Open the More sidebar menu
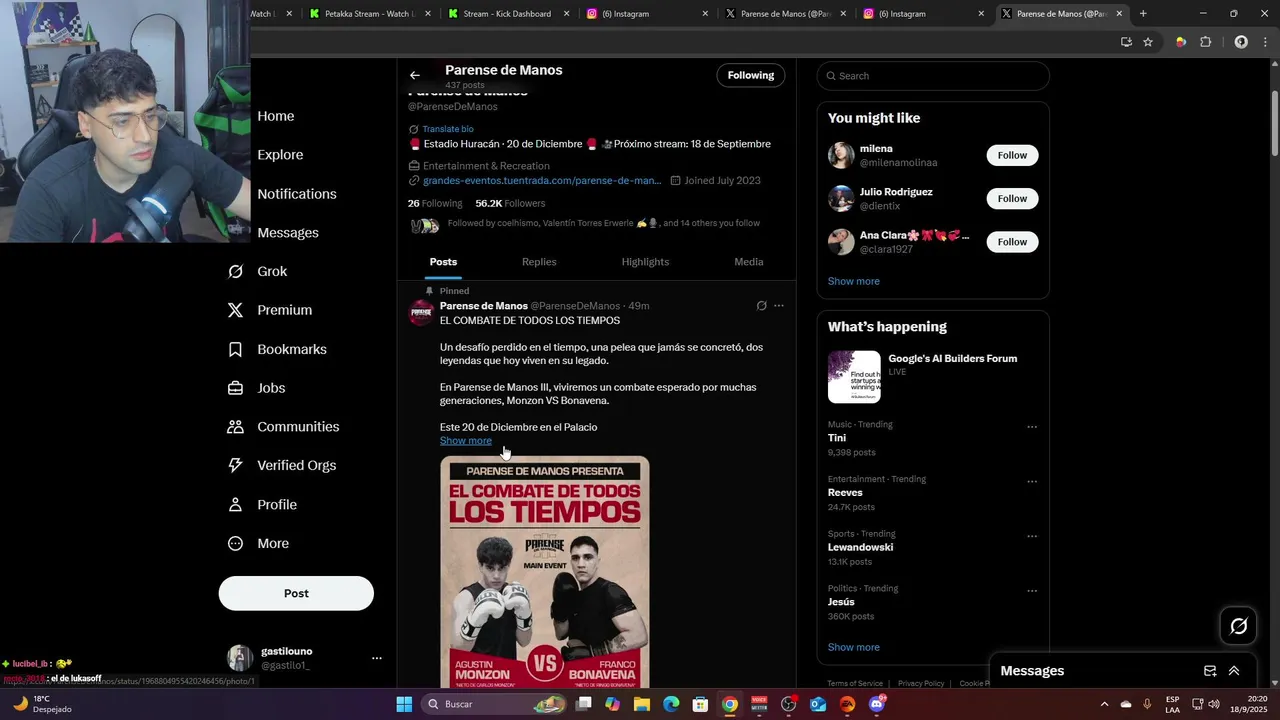 (x=258, y=544)
